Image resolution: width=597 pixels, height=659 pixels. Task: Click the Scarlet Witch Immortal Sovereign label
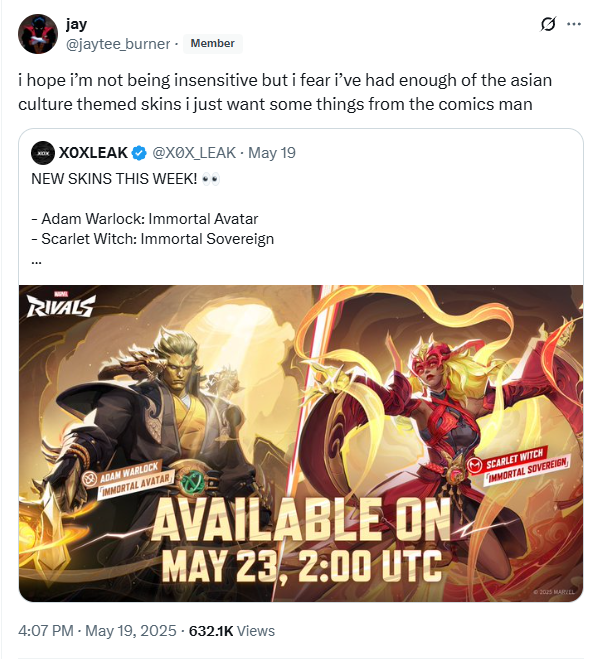click(x=518, y=464)
